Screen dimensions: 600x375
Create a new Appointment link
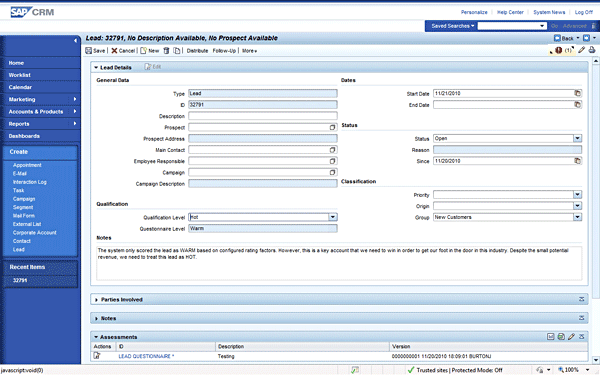(27, 165)
